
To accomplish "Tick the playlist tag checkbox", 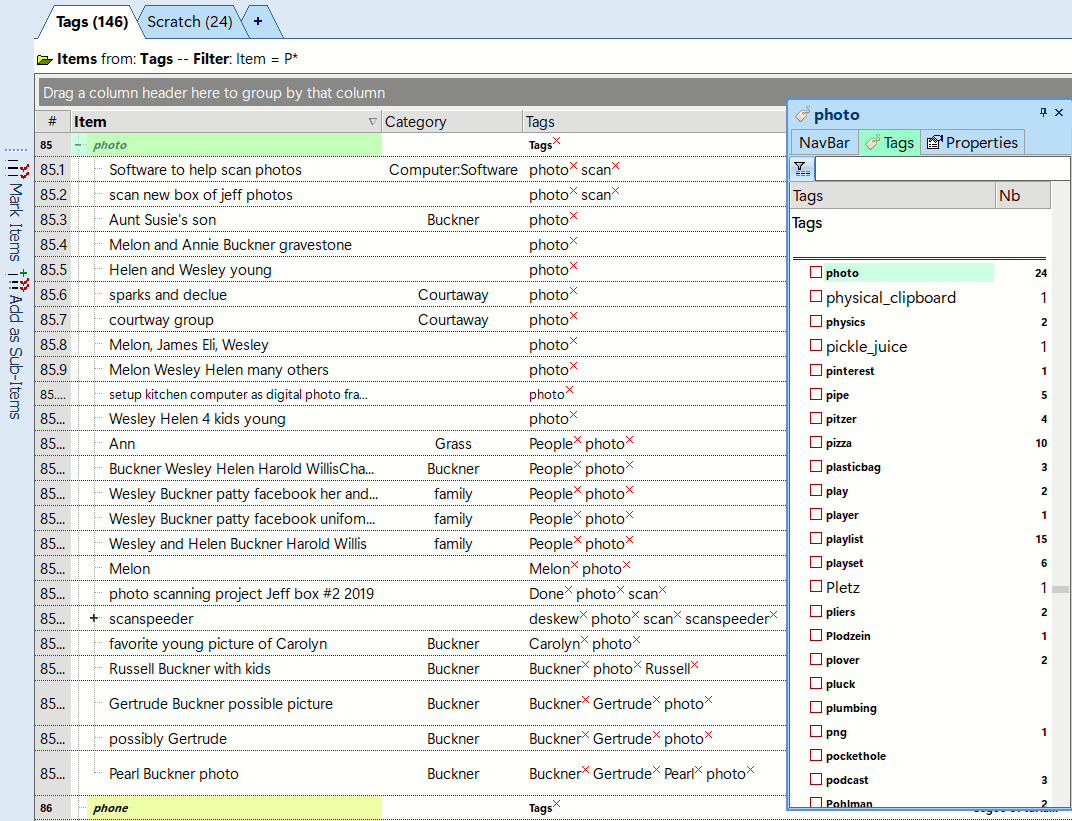I will click(x=816, y=539).
